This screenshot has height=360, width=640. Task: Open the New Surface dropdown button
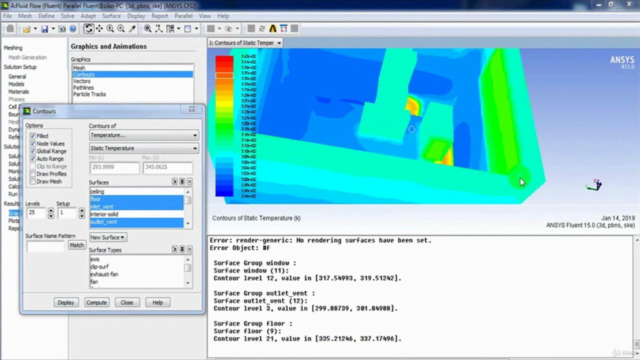(108, 237)
